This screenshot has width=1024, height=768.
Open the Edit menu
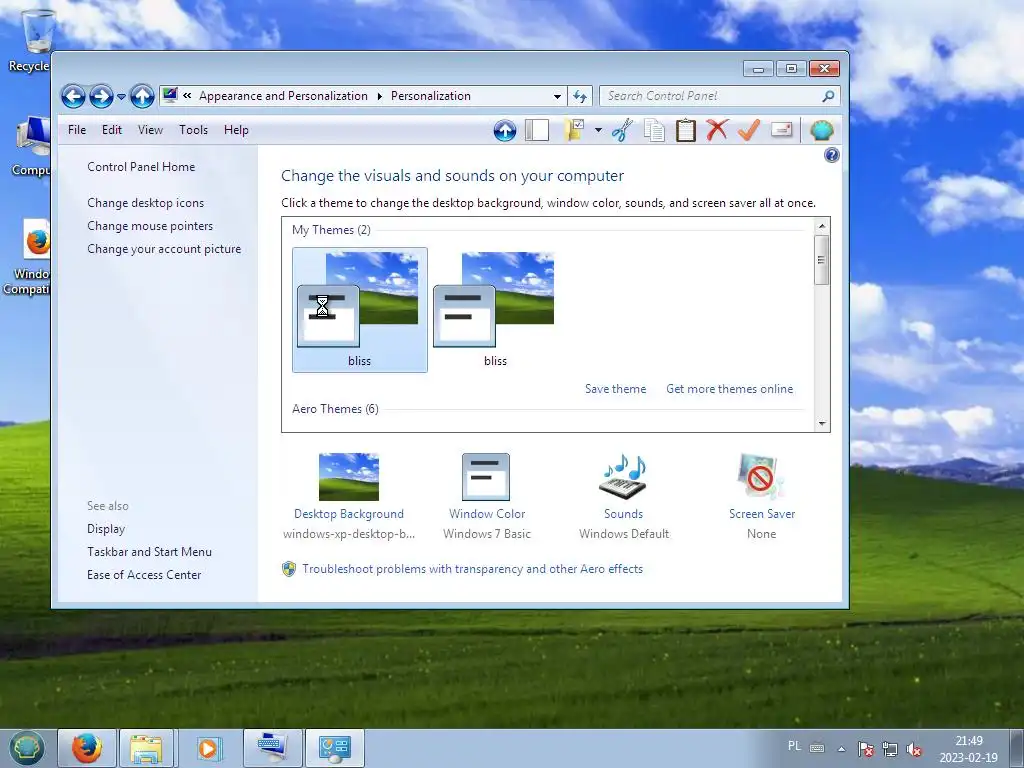(x=112, y=130)
